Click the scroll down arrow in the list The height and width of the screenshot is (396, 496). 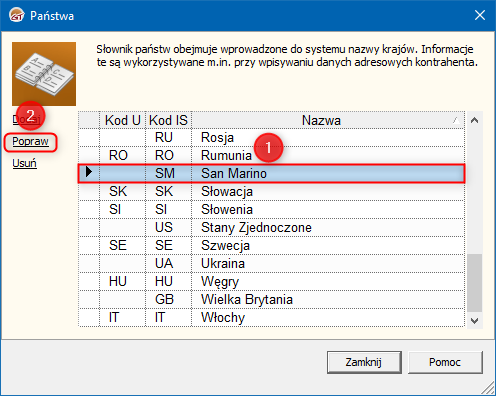475,321
